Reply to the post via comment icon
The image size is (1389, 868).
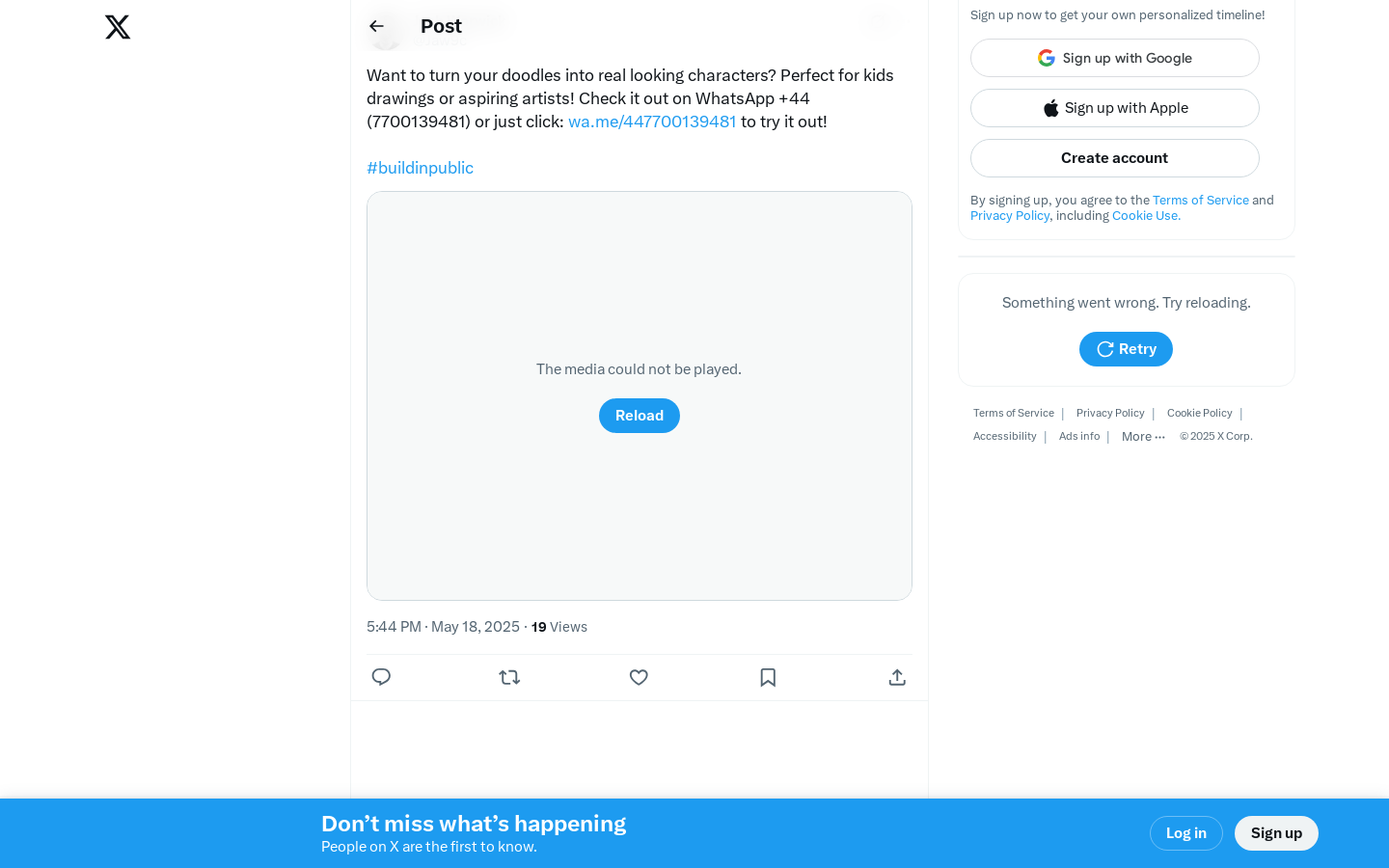coord(381,677)
